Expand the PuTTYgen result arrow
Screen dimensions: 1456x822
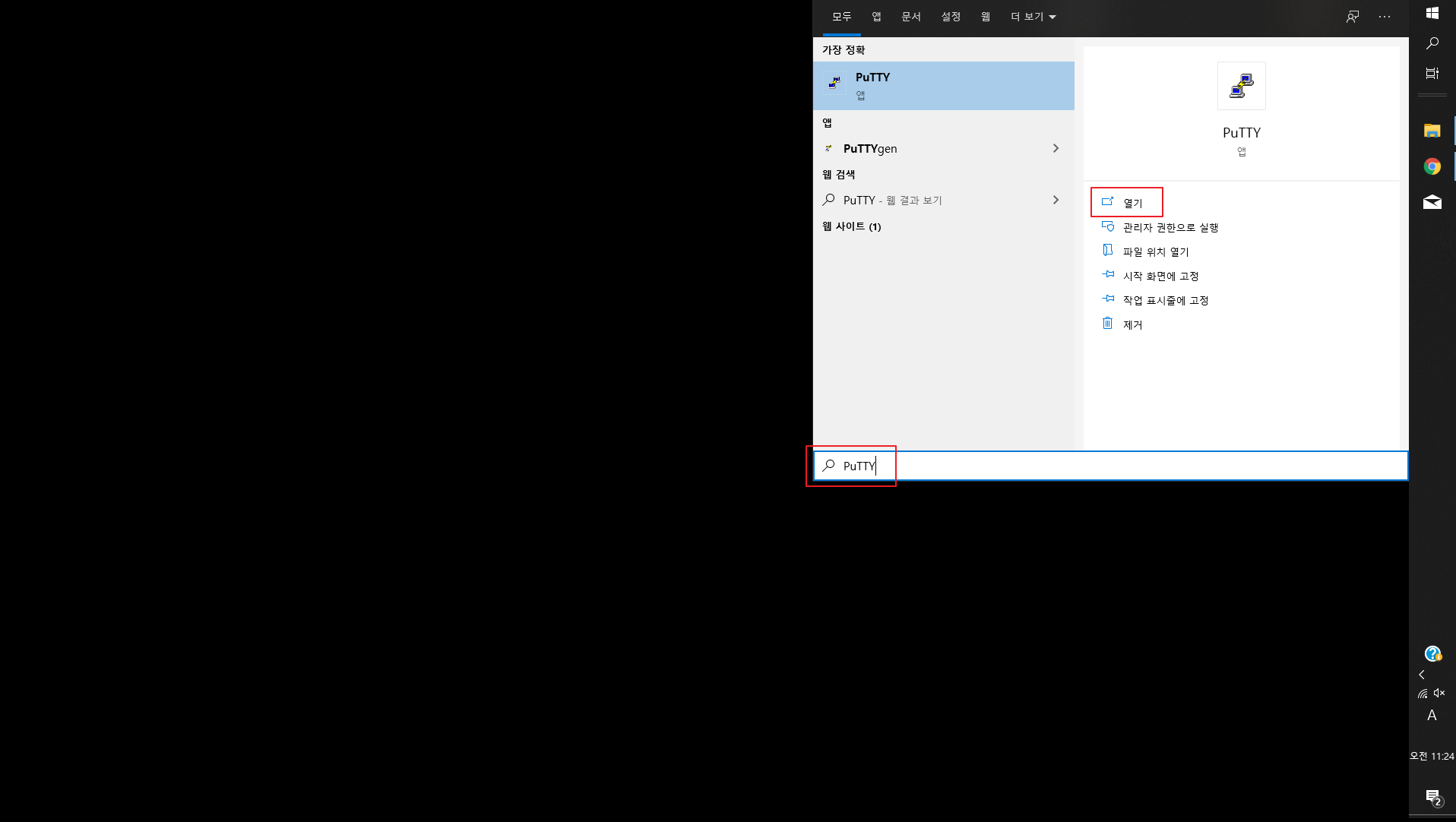tap(1056, 148)
